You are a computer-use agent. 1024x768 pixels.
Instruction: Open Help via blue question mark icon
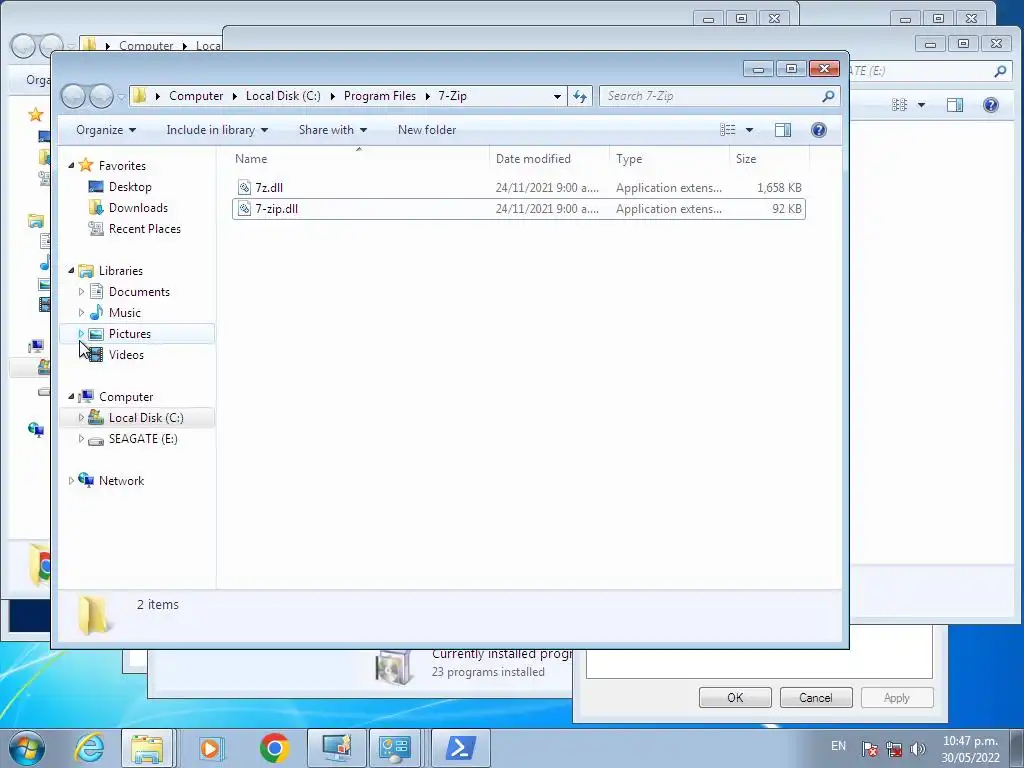pos(818,130)
